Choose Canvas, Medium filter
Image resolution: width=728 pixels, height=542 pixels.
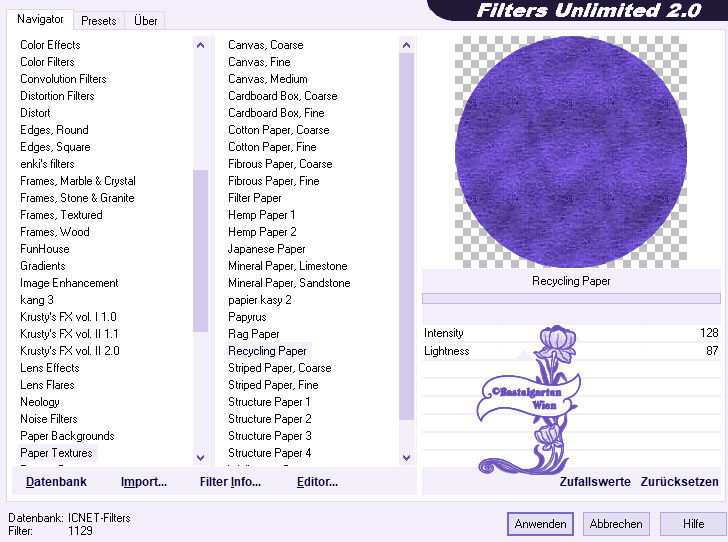(267, 79)
